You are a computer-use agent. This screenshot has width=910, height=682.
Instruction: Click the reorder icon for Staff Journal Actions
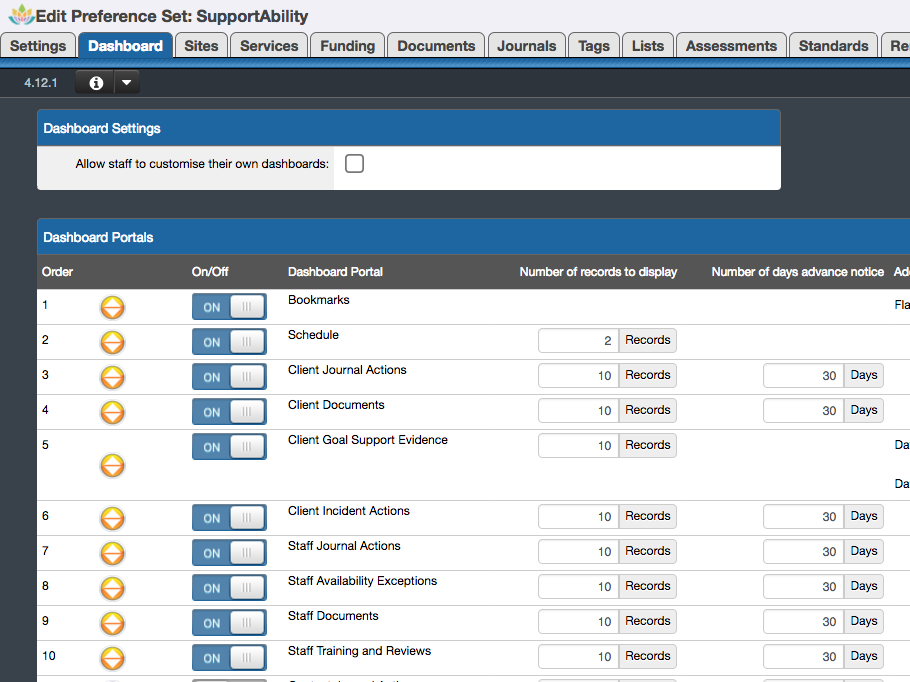[x=112, y=553]
